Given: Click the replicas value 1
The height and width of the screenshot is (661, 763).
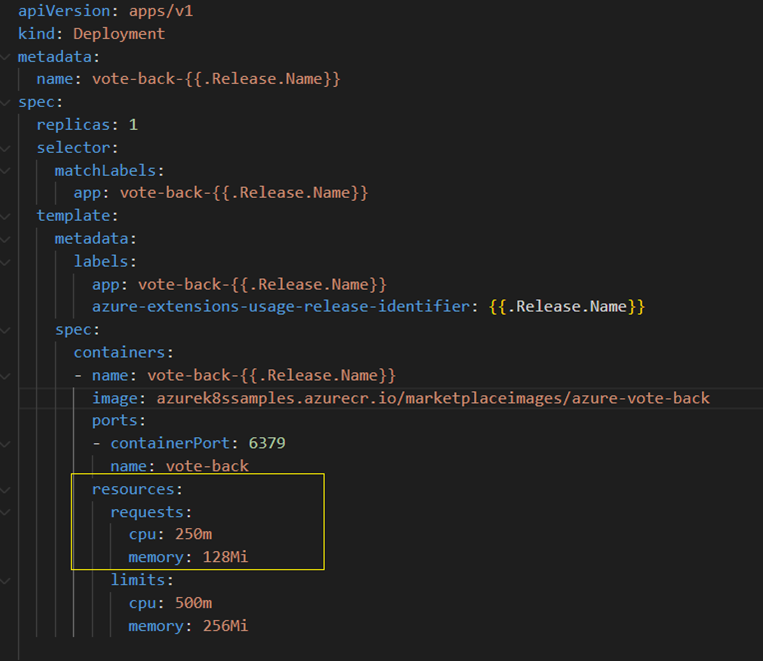Looking at the screenshot, I should coord(133,125).
